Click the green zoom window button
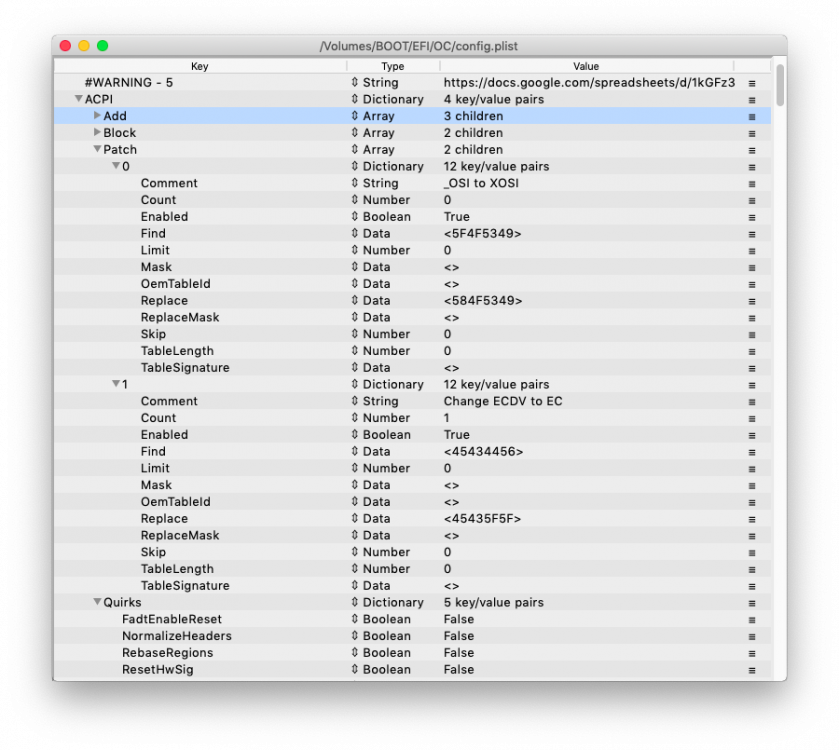The height and width of the screenshot is (750, 839). click(x=103, y=45)
